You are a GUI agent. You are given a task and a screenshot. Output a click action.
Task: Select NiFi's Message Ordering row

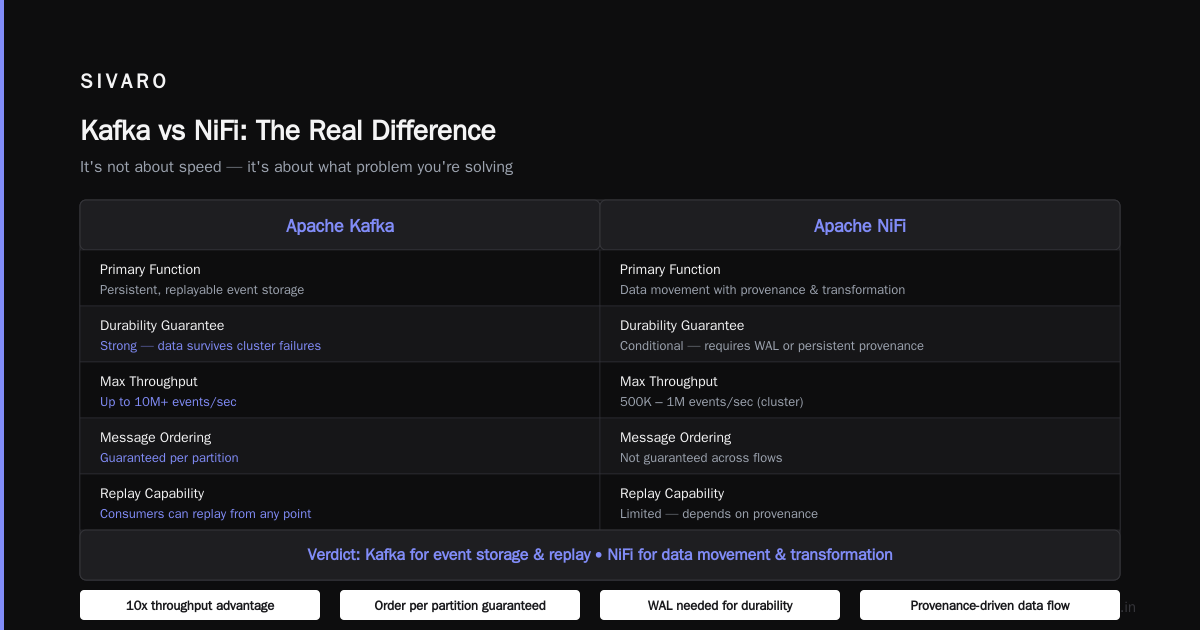[860, 446]
